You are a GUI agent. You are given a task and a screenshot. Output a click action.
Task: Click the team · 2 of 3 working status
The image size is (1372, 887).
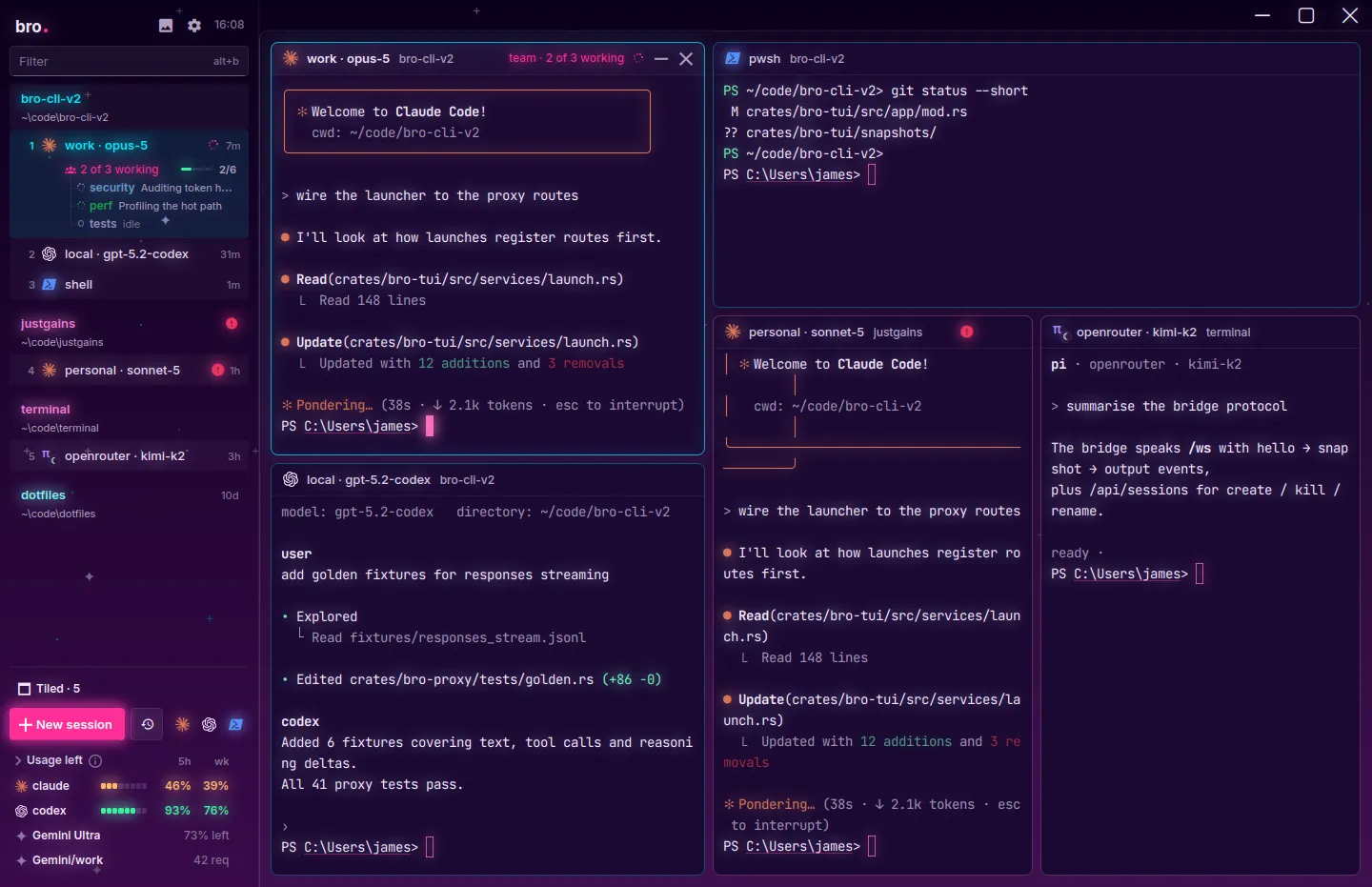[x=566, y=58]
